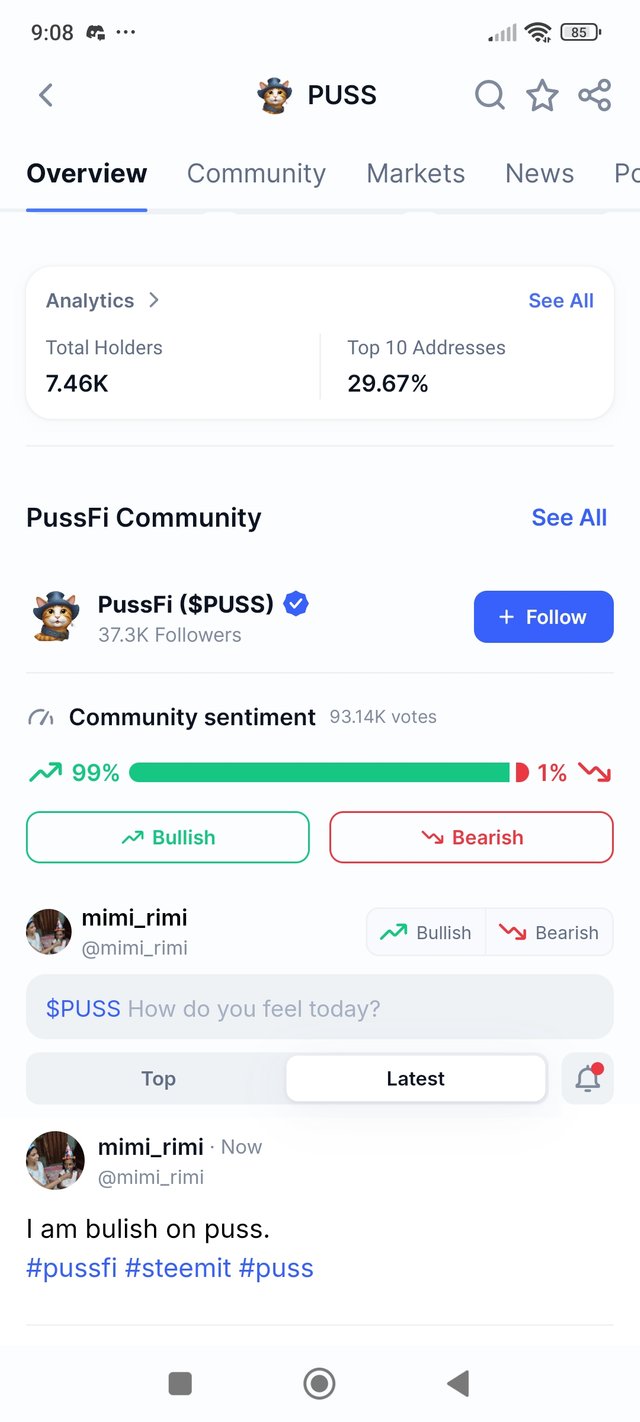
Task: Click the community sentiment gauge icon
Action: [x=41, y=717]
